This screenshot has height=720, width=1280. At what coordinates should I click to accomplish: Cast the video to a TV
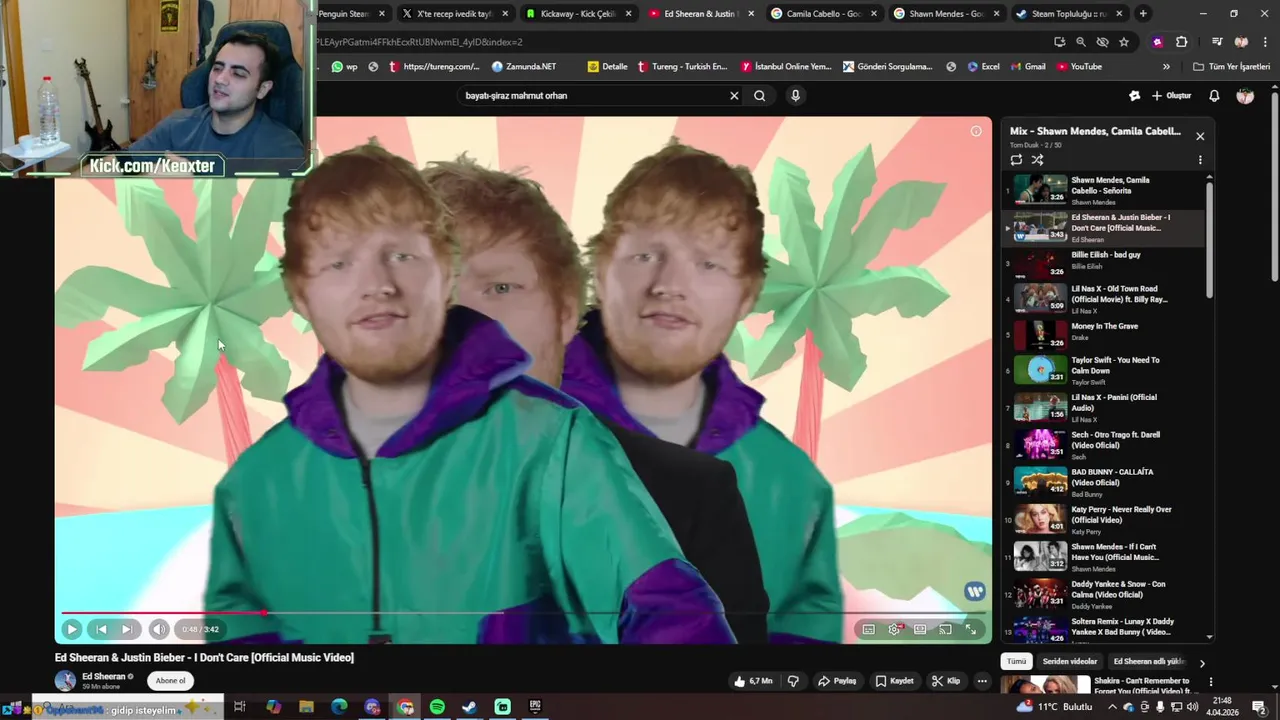tap(945, 629)
